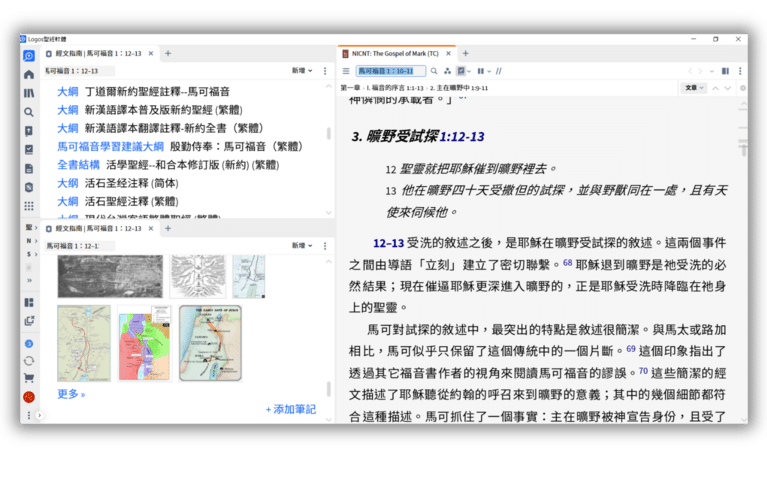Image resolution: width=767 pixels, height=479 pixels.
Task: Open the 全書結構 link
Action: click(x=78, y=165)
